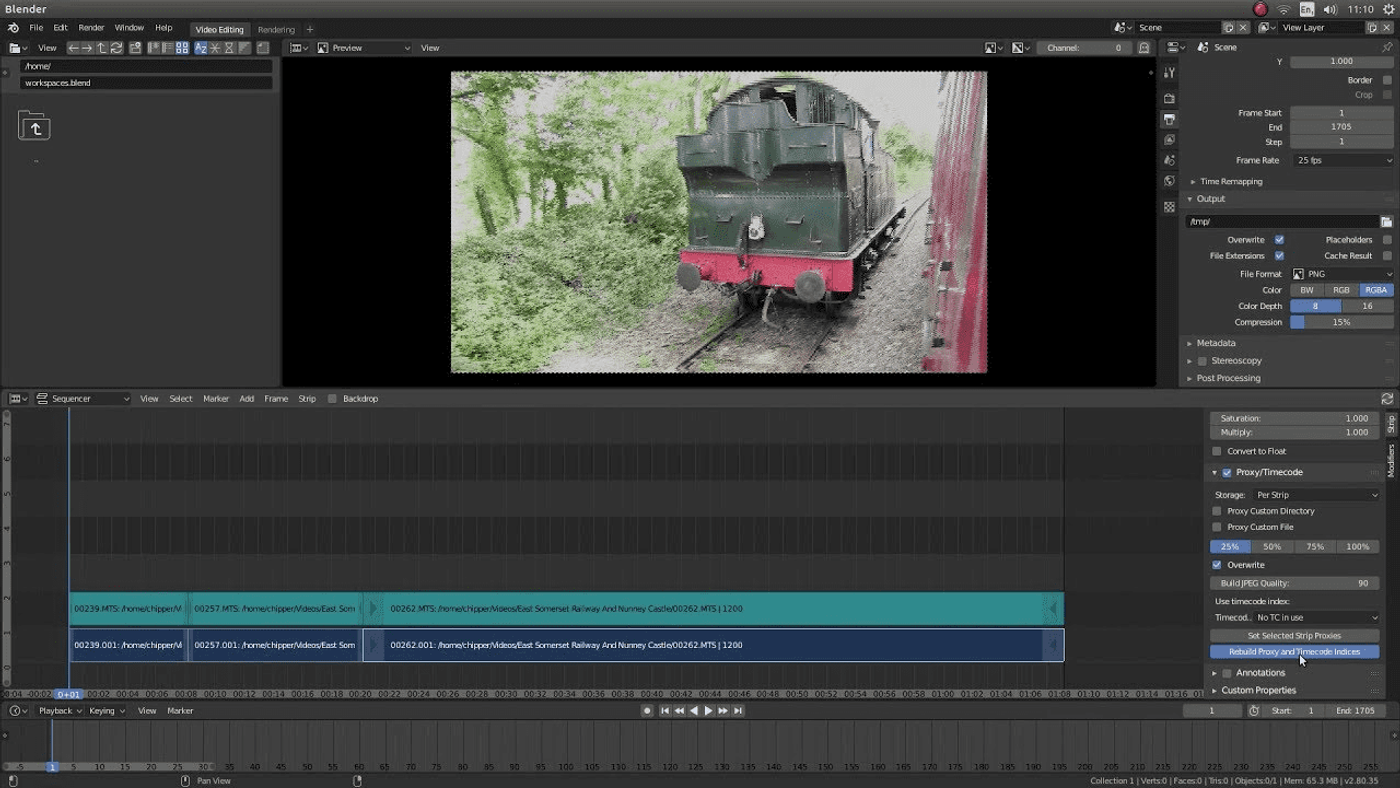
Task: Switch to the Rendering workspace tab
Action: 276,29
